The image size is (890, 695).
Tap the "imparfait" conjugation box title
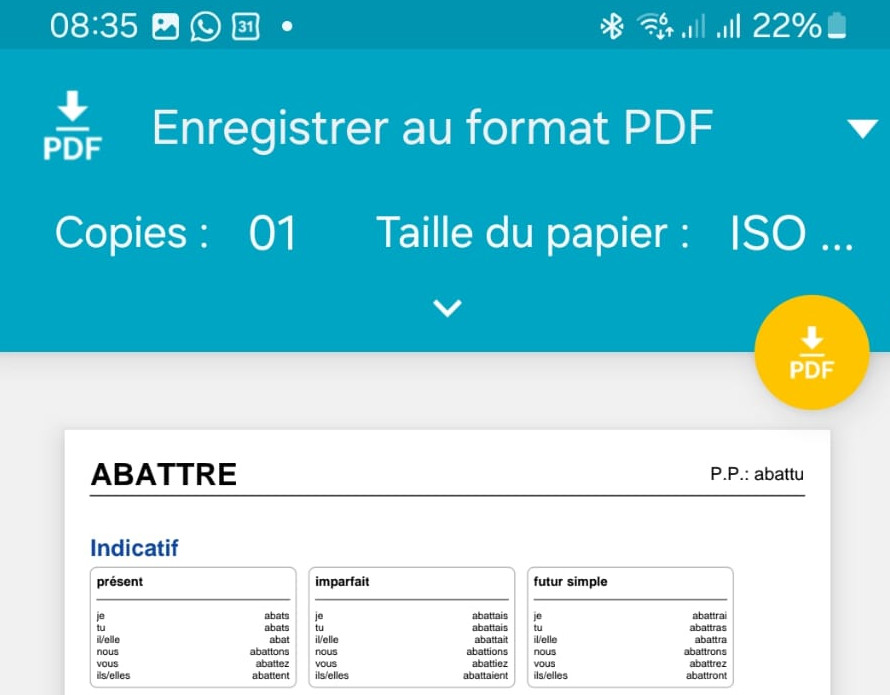(x=342, y=582)
